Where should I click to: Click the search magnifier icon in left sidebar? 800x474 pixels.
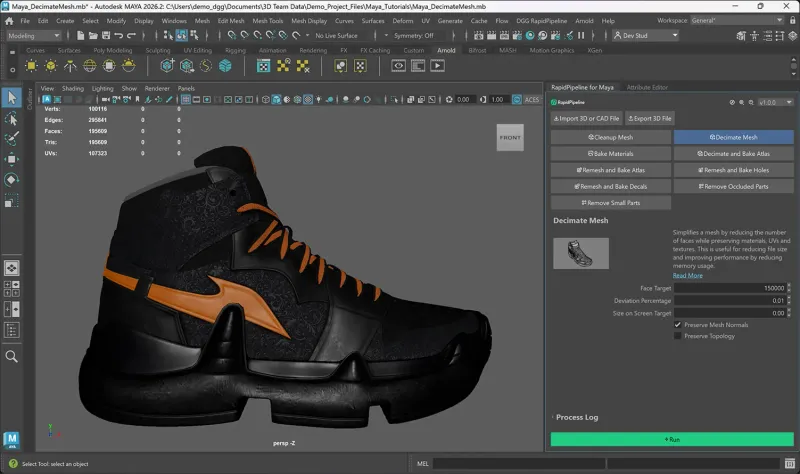click(x=11, y=356)
